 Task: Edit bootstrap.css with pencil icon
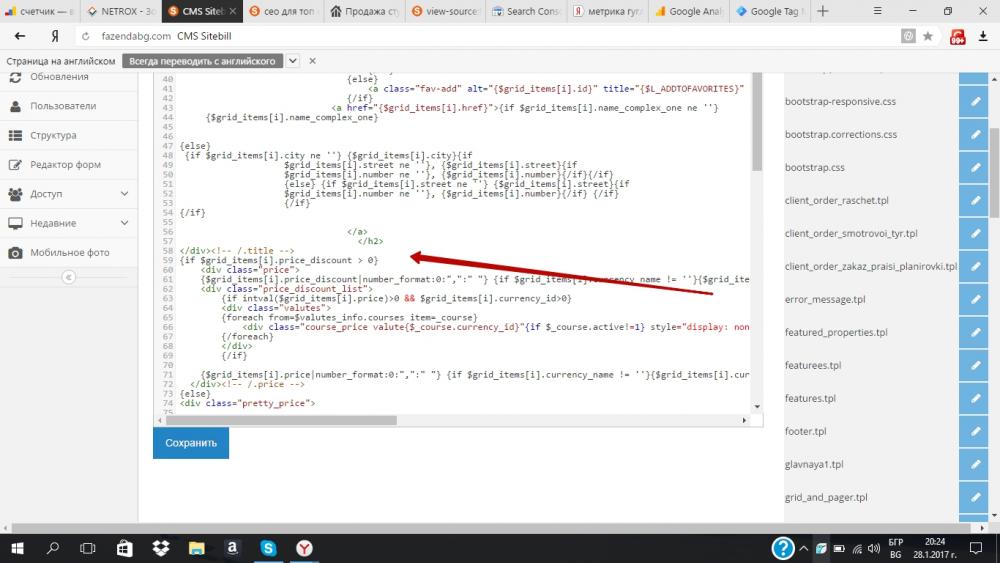click(x=974, y=168)
